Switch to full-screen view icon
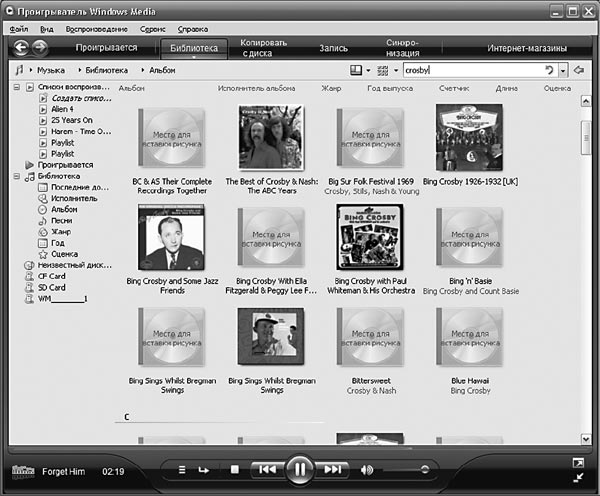The image size is (600, 496). 579,463
